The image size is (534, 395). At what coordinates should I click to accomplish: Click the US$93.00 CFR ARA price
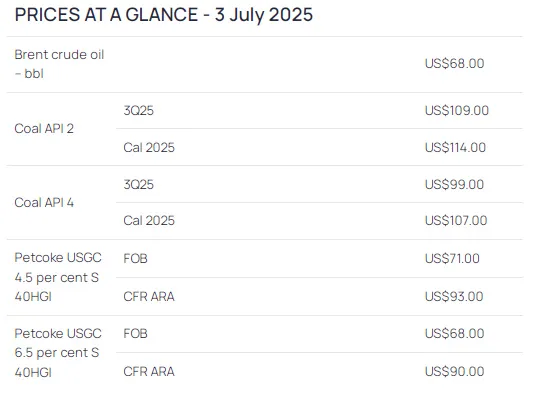click(x=454, y=297)
